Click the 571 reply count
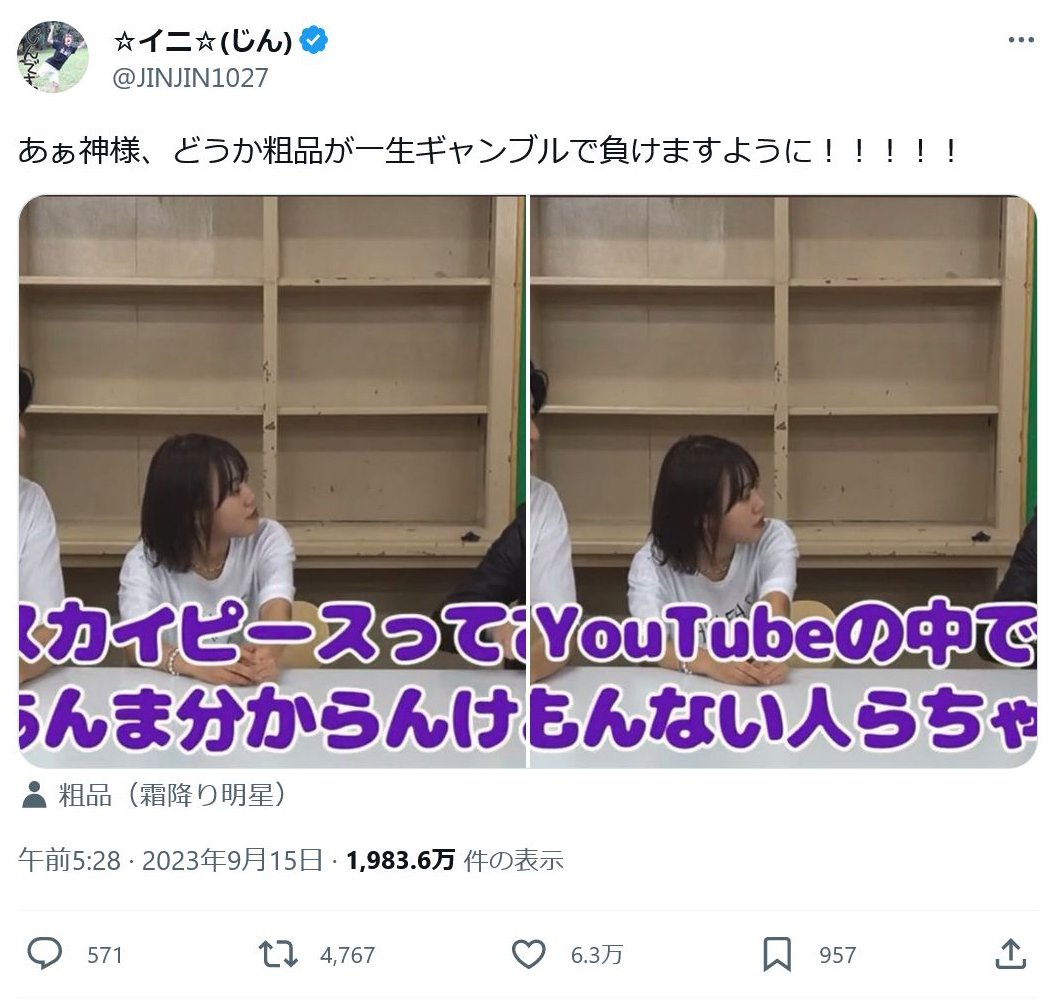The image size is (1055, 1000). point(105,955)
